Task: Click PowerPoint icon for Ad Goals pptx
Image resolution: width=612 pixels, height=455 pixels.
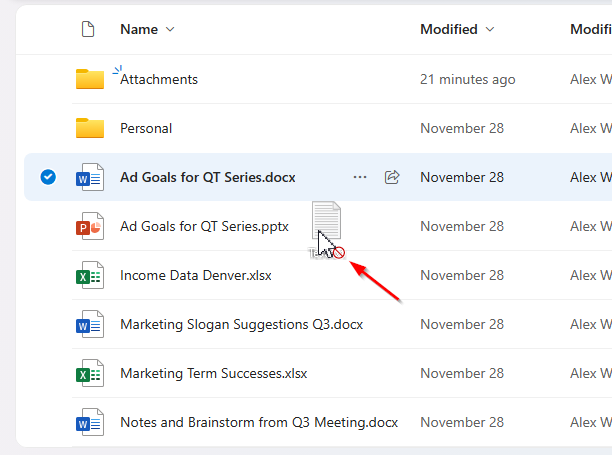Action: point(90,227)
